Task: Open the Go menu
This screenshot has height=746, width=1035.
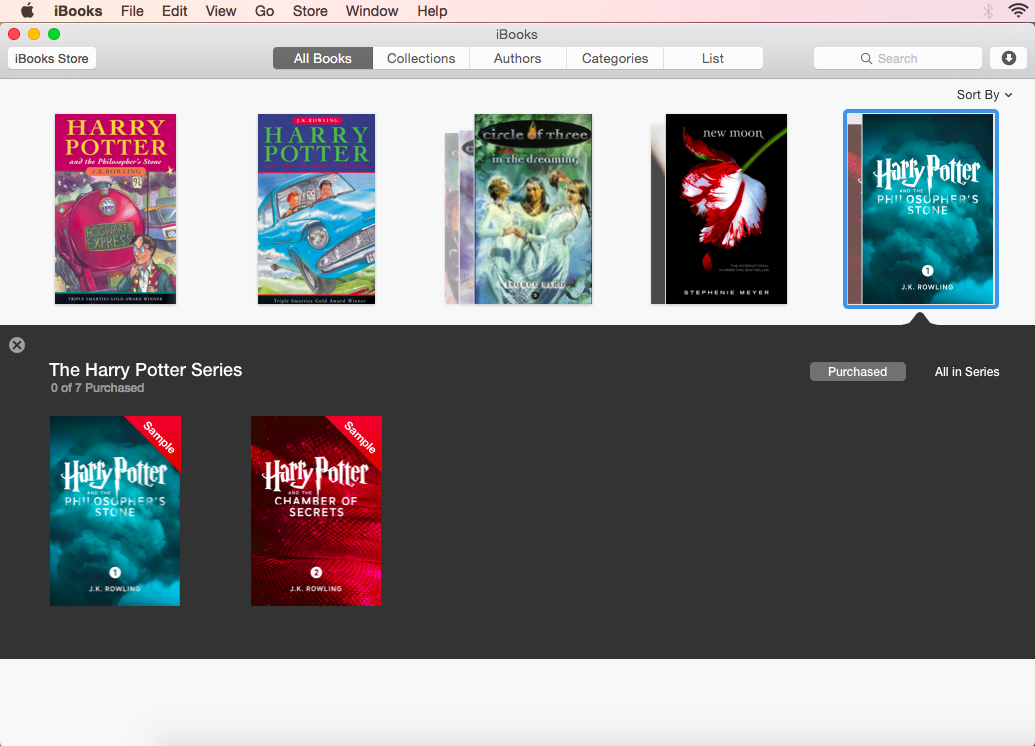Action: coord(264,11)
